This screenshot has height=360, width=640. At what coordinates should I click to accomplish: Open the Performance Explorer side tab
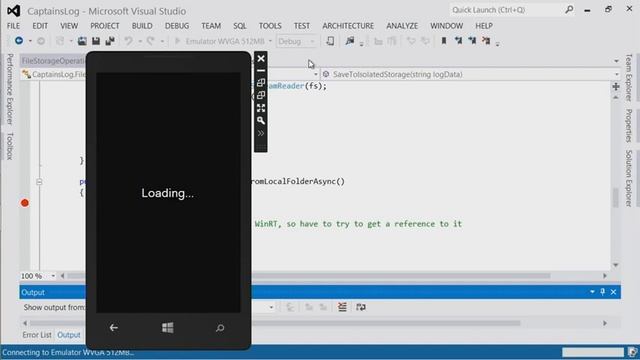coord(10,89)
